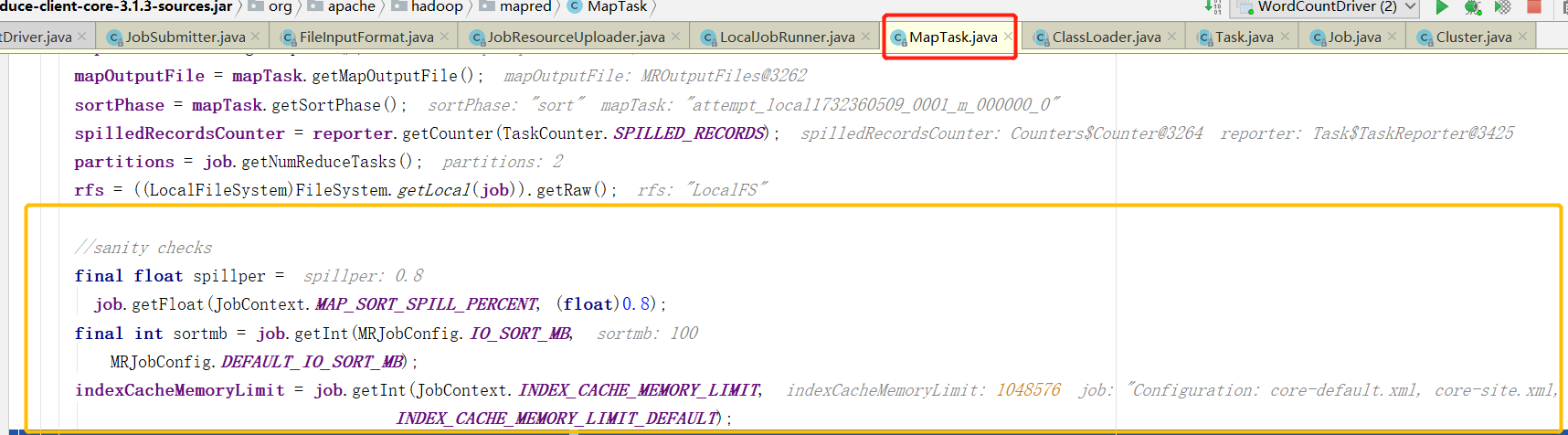Viewport: 1568px width, 435px height.
Task: Close the ClassLoader.java tab
Action: click(x=1171, y=37)
